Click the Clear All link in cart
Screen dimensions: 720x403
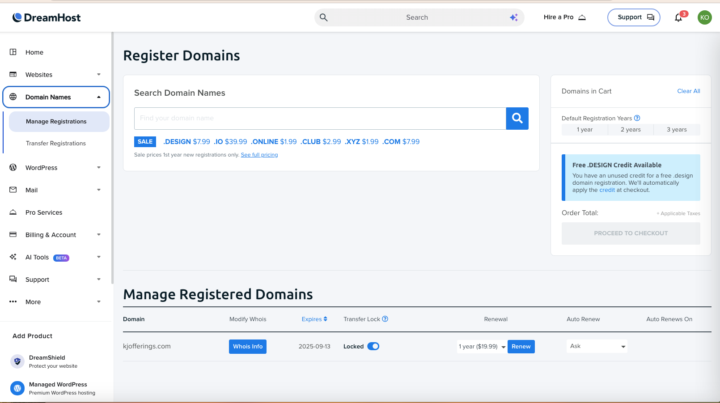(688, 91)
